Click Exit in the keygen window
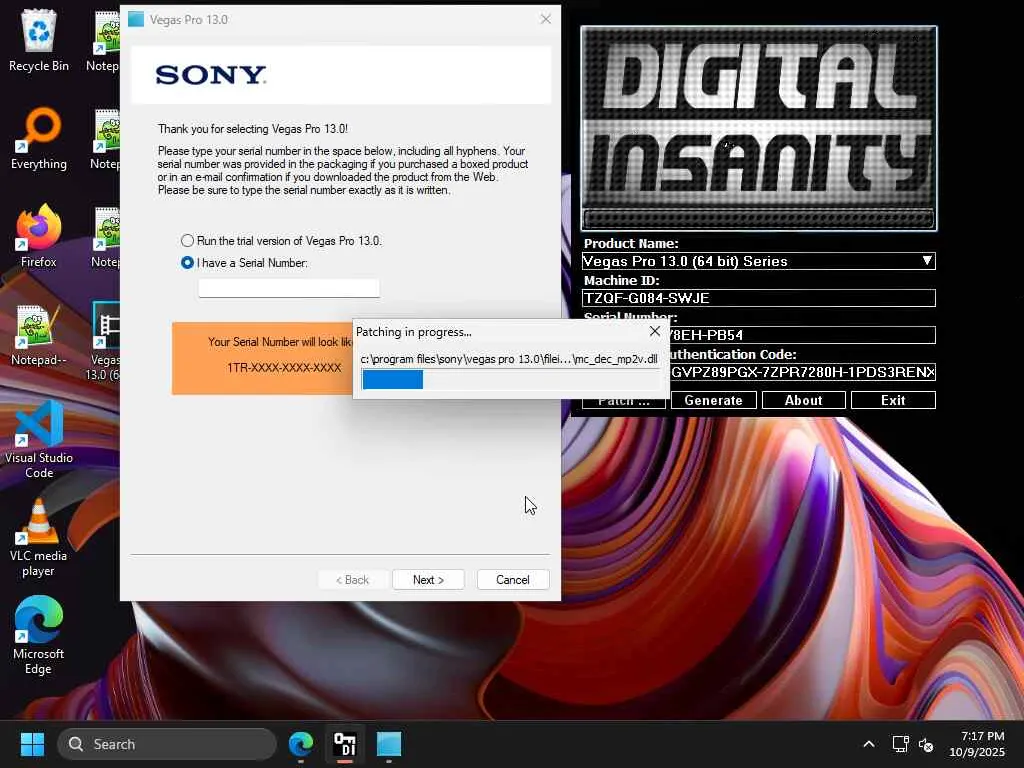This screenshot has width=1024, height=768. click(x=893, y=400)
